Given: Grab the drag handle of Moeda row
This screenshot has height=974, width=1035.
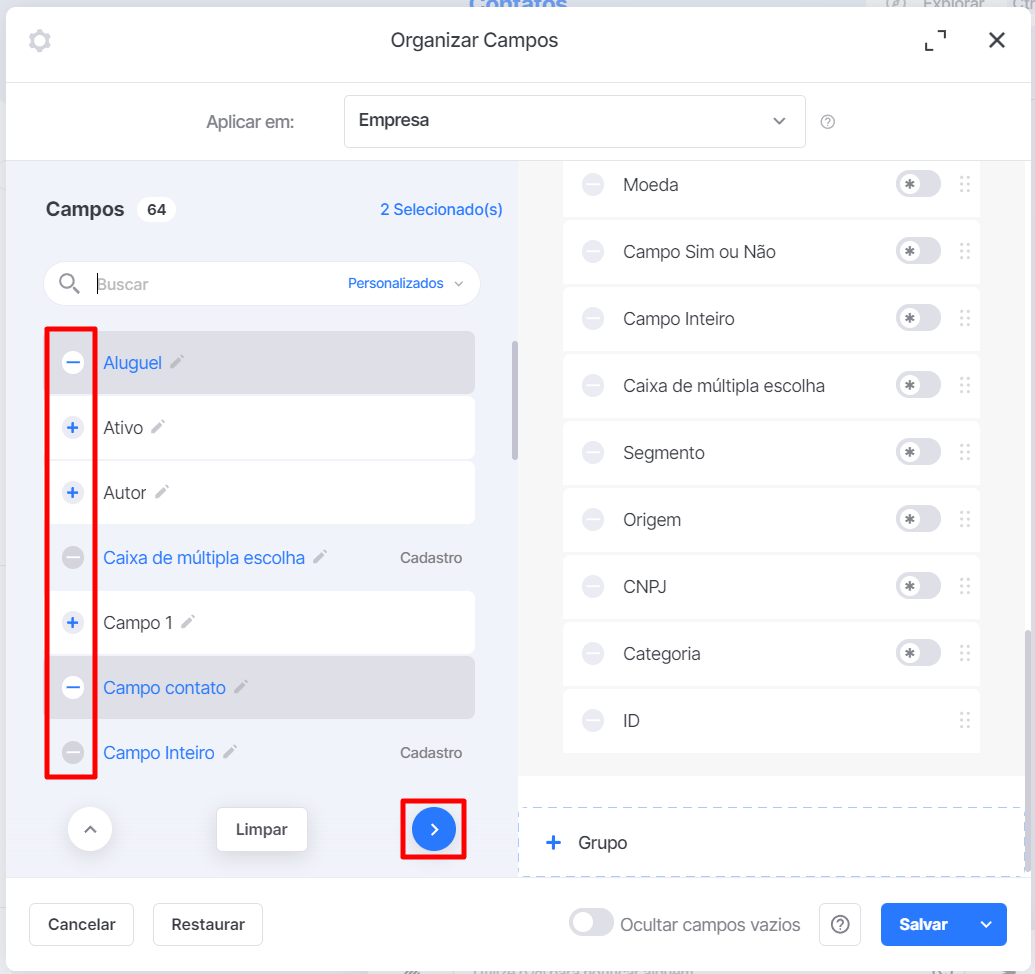Looking at the screenshot, I should pos(965,184).
